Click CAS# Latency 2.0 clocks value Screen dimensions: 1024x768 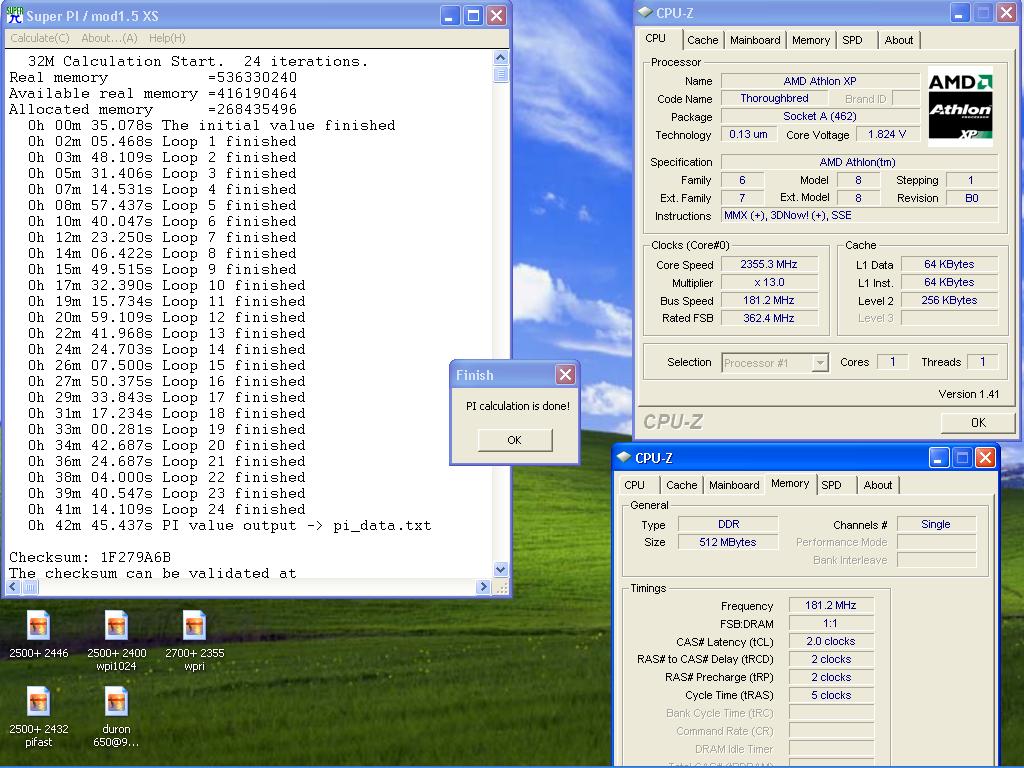pyautogui.click(x=831, y=641)
